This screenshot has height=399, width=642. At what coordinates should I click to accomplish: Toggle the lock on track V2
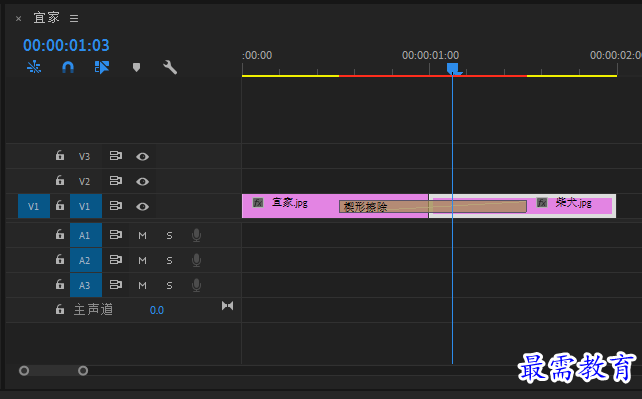(x=60, y=180)
